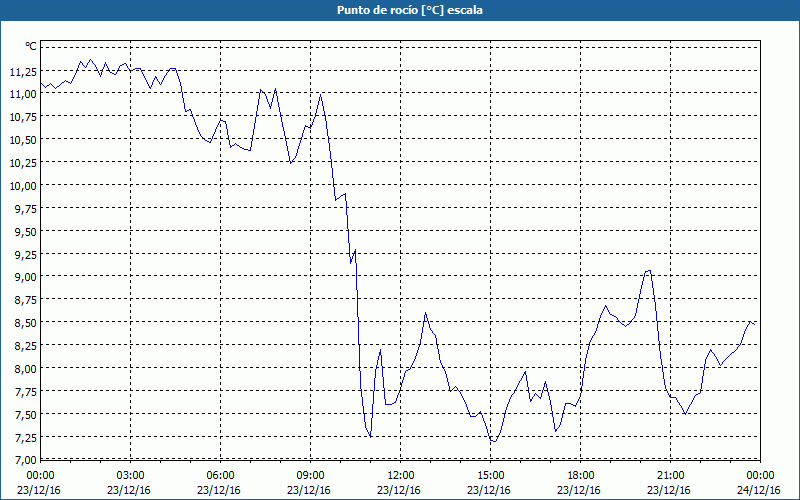Click the 7,75 y-axis label
The height and width of the screenshot is (500, 800).
coord(26,392)
